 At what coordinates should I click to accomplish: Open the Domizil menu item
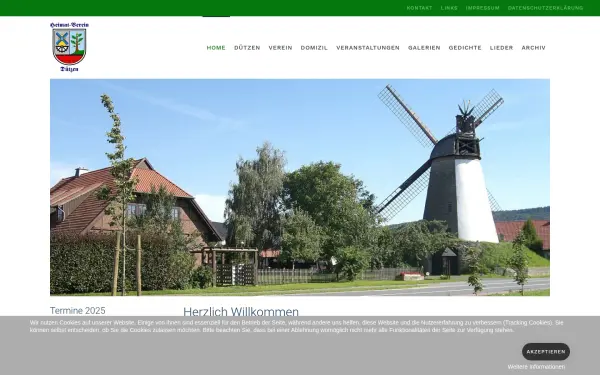314,48
